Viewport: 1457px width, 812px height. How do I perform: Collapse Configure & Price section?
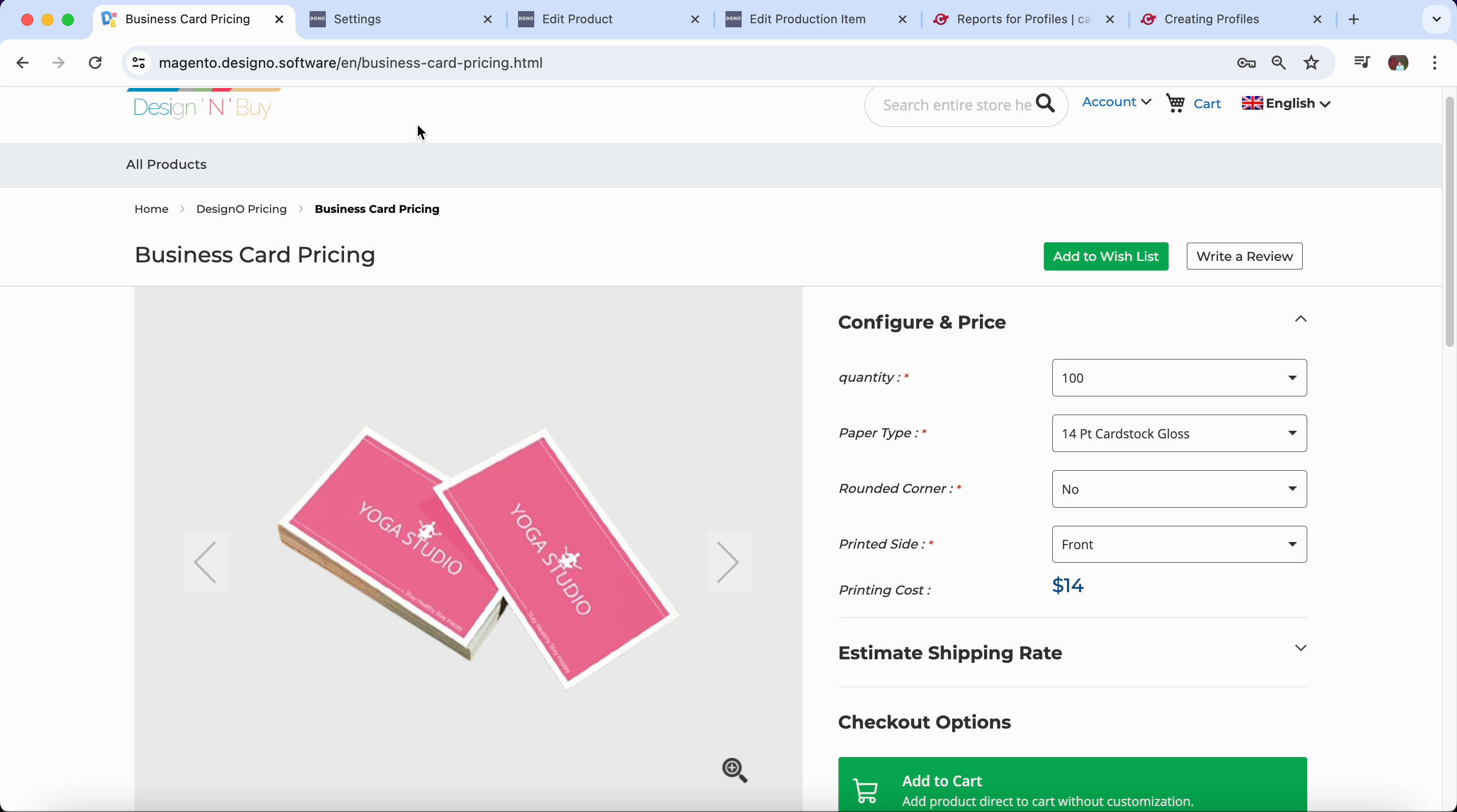click(x=1300, y=320)
